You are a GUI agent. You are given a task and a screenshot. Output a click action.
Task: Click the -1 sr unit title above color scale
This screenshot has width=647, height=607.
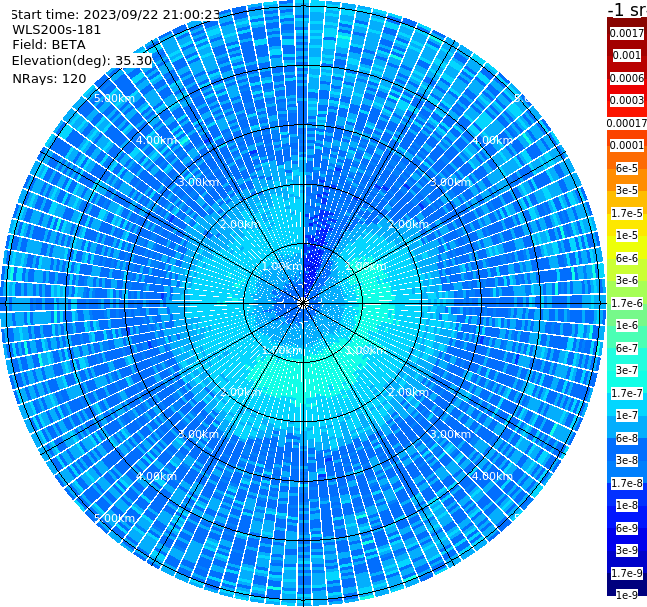pyautogui.click(x=627, y=10)
